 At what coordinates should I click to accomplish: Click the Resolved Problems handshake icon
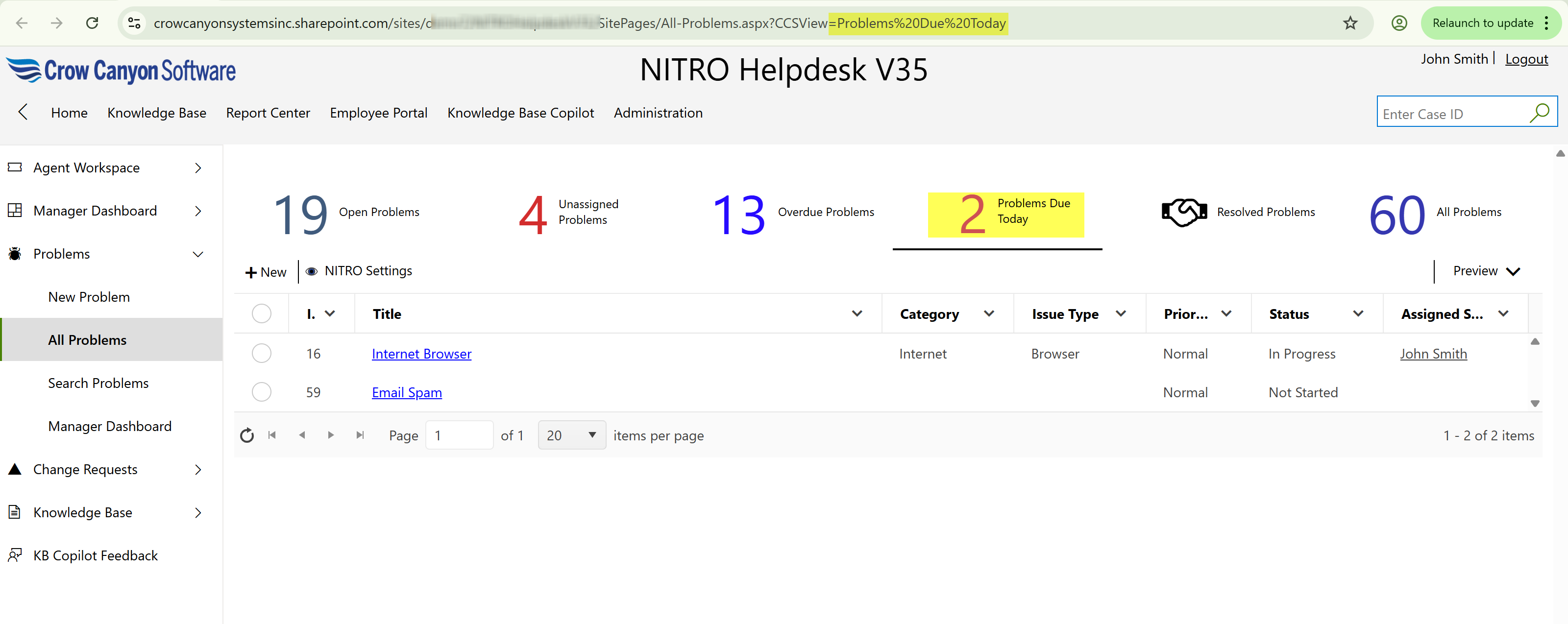coord(1183,212)
